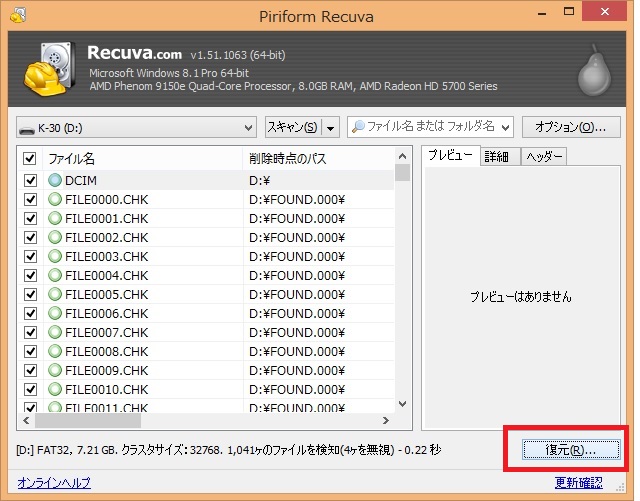Uncheck the DCIM checkbox

30,180
